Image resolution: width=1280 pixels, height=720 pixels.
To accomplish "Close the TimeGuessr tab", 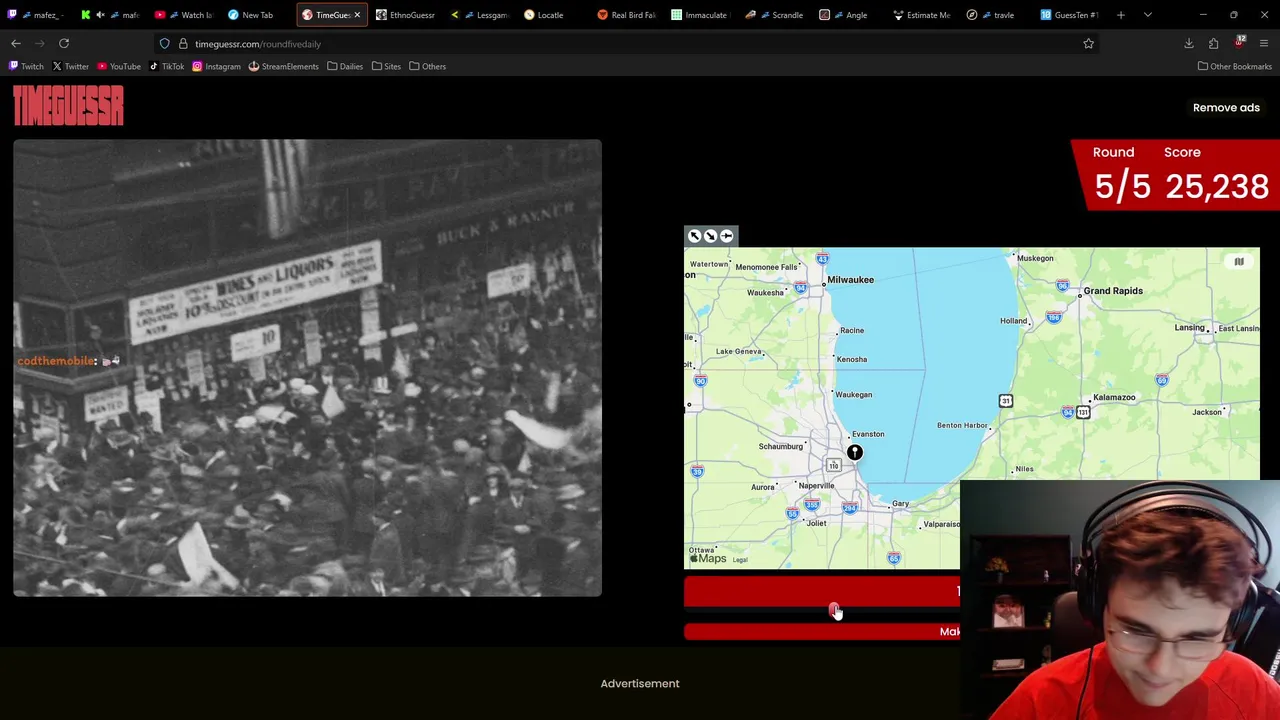I will coord(357,15).
